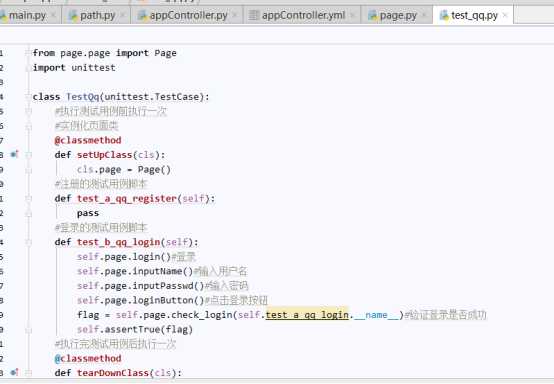Viewport: 554px width, 384px height.
Task: Click the test_a_qq_register method name
Action: click(127, 199)
